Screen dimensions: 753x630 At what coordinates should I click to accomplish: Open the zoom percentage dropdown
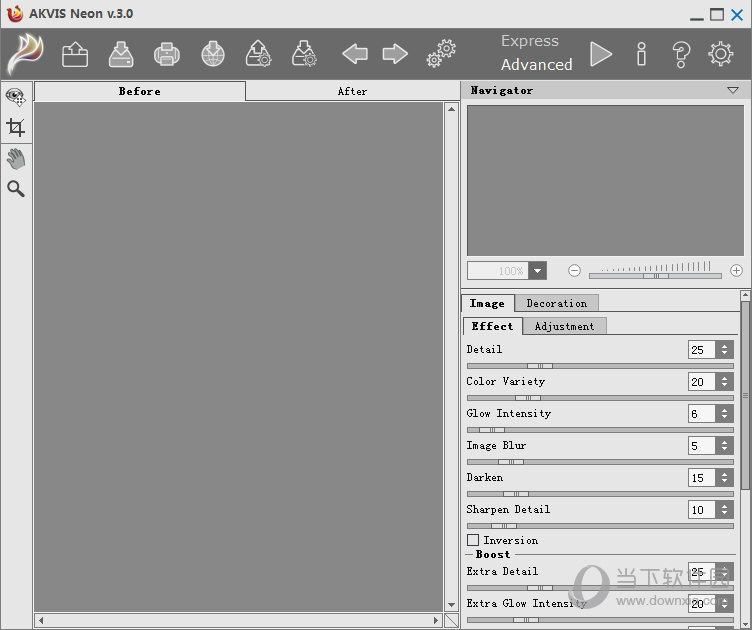pos(538,271)
